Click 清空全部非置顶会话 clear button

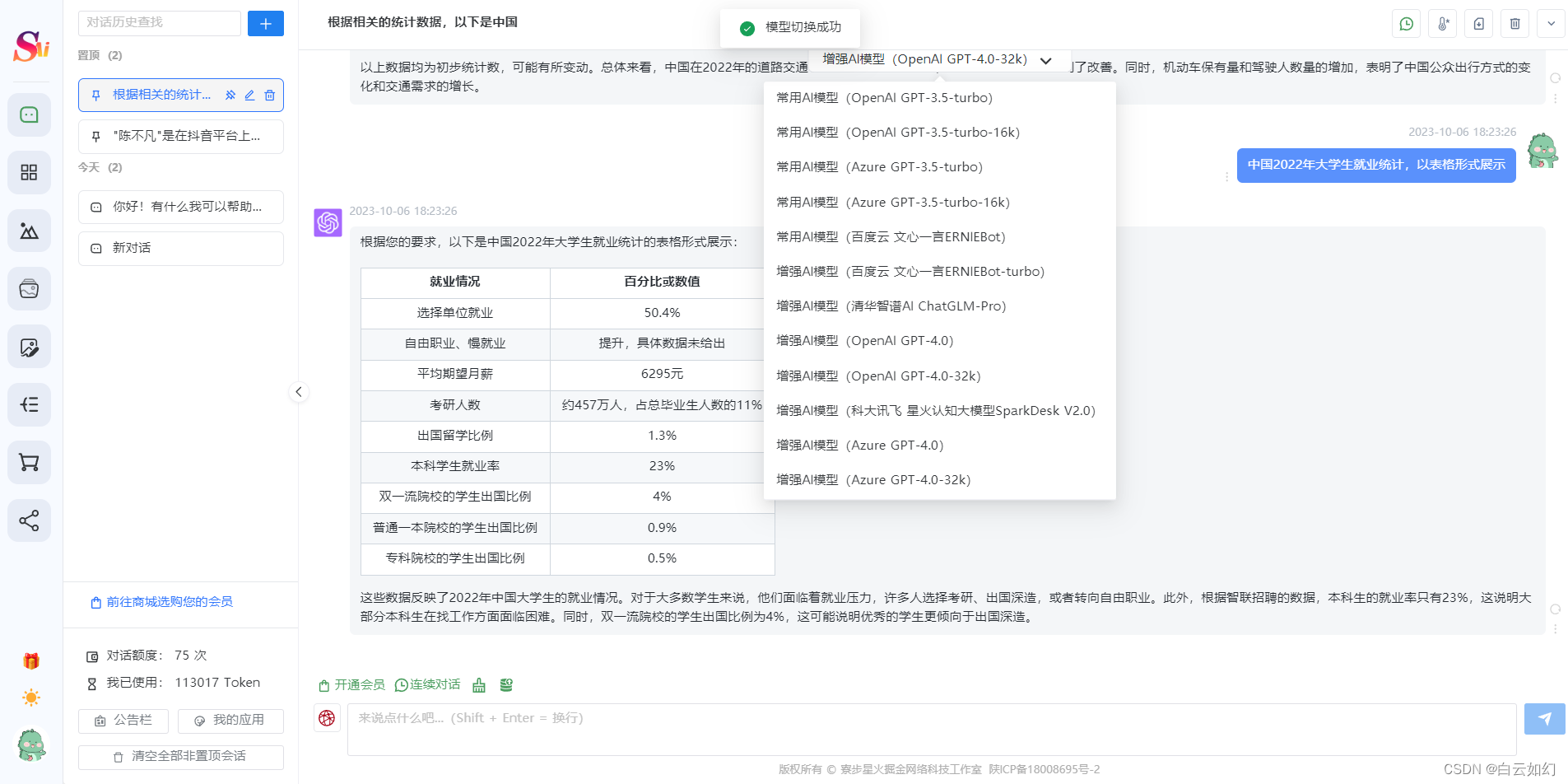pos(181,757)
